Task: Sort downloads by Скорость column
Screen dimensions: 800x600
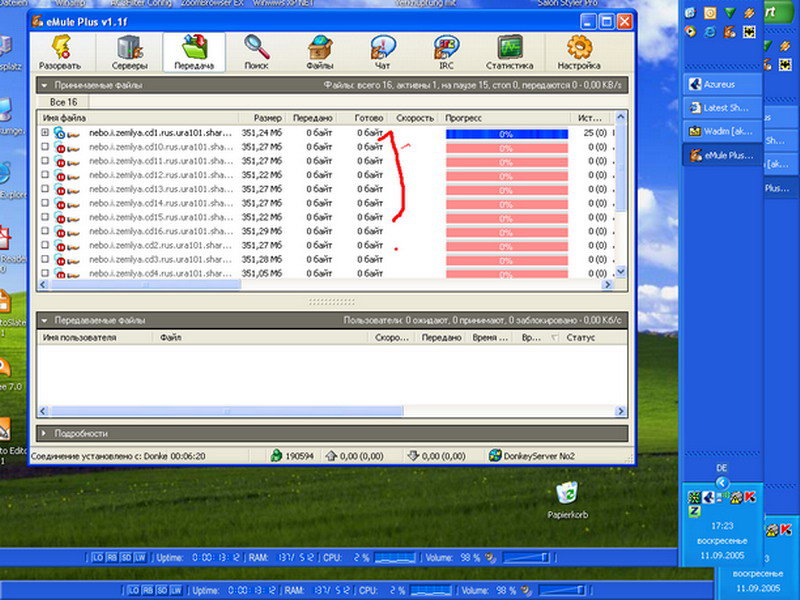Action: coord(414,118)
